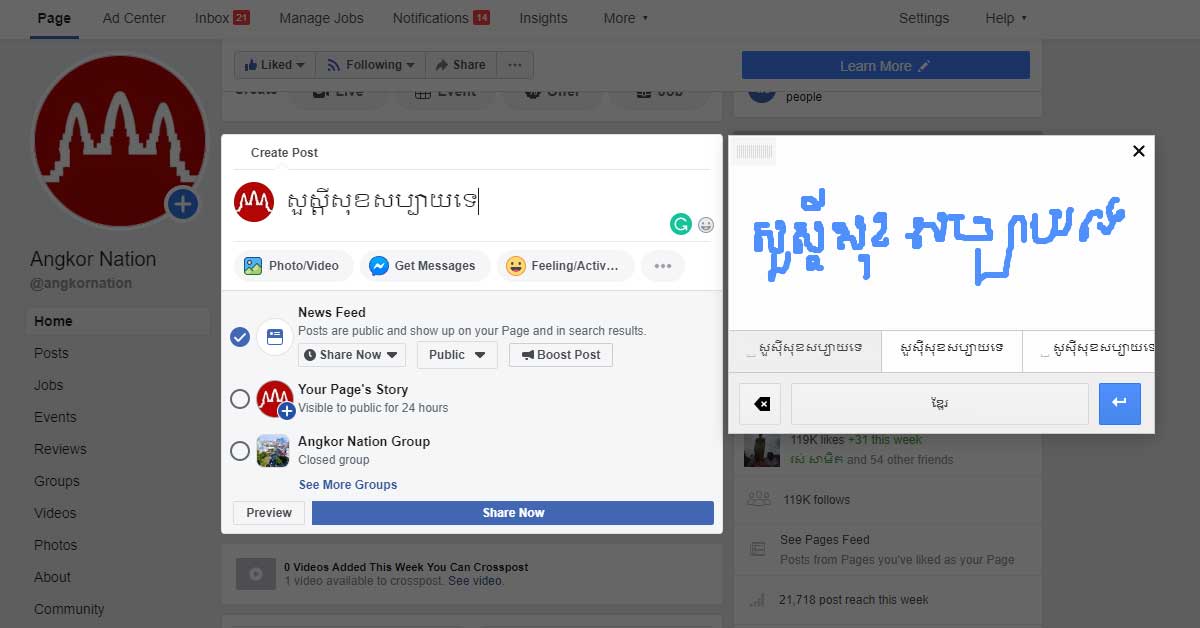Open Groups in left sidebar

tap(57, 481)
